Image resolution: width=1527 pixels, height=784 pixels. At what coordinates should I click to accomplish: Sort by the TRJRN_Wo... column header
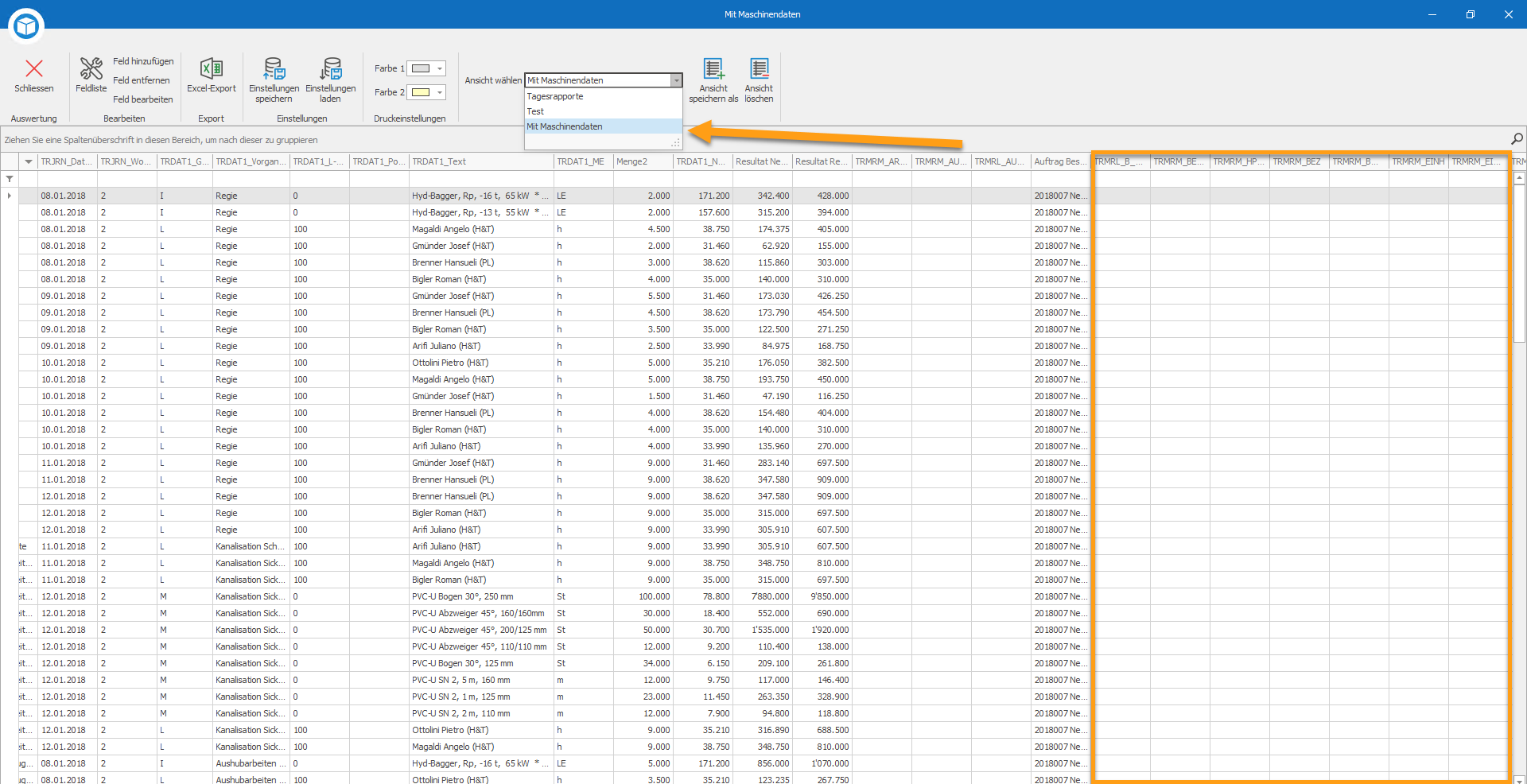point(127,161)
